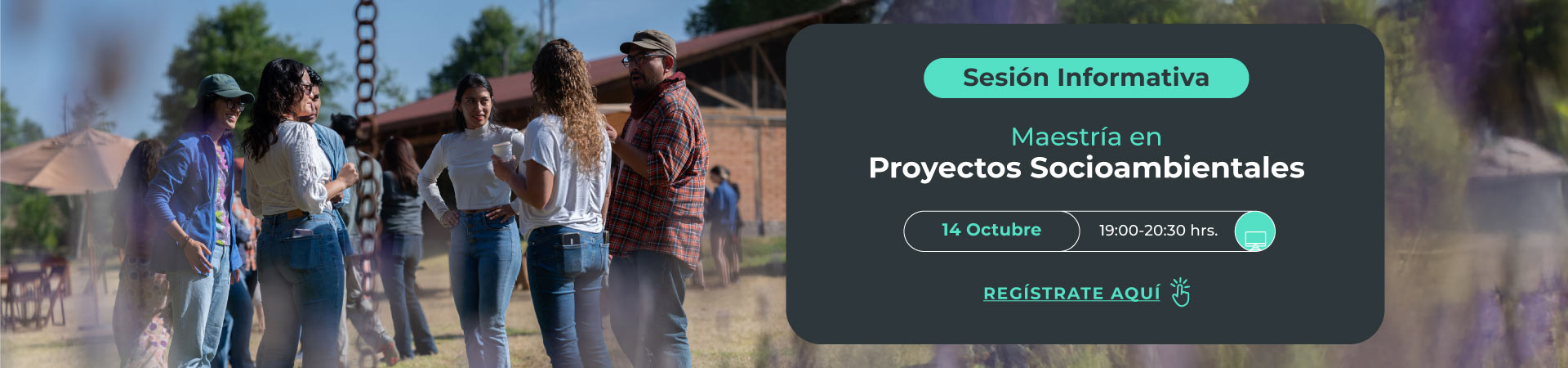Open the Proyectos Socioambientales heading
This screenshot has height=368, width=1568.
[1086, 168]
